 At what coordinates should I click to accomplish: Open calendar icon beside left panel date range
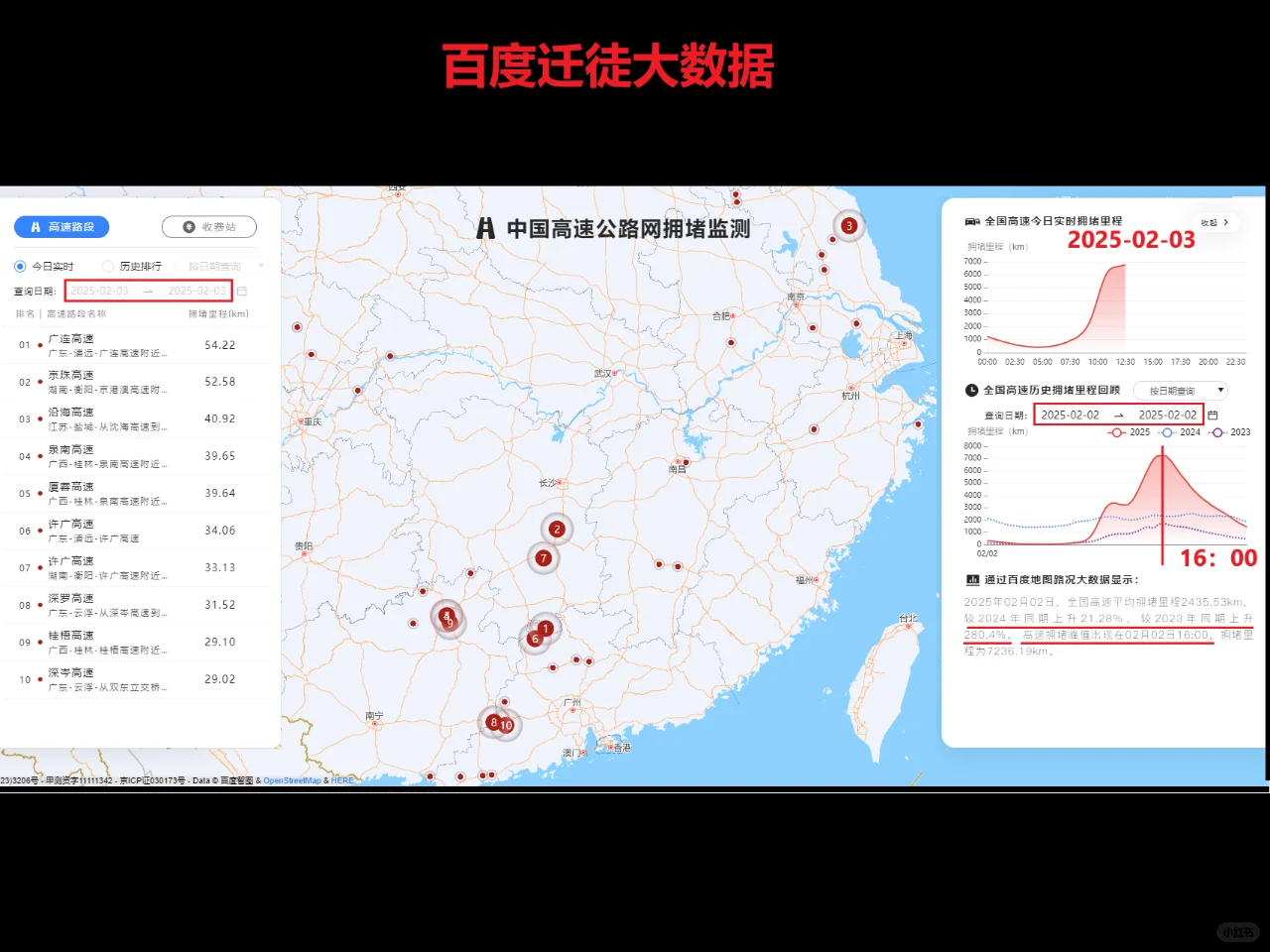tap(242, 291)
